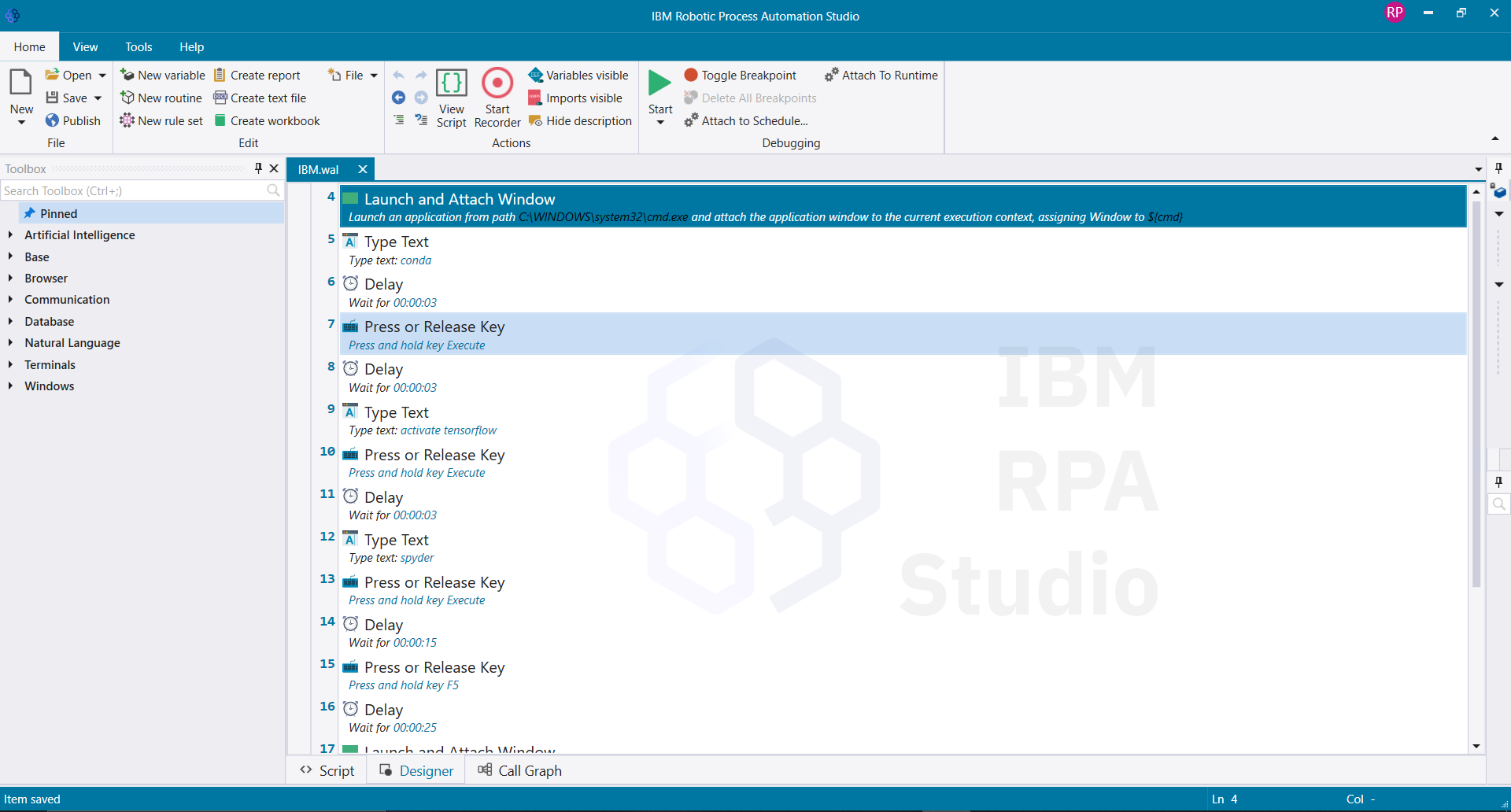Publish the script
1511x812 pixels.
pyautogui.click(x=73, y=120)
